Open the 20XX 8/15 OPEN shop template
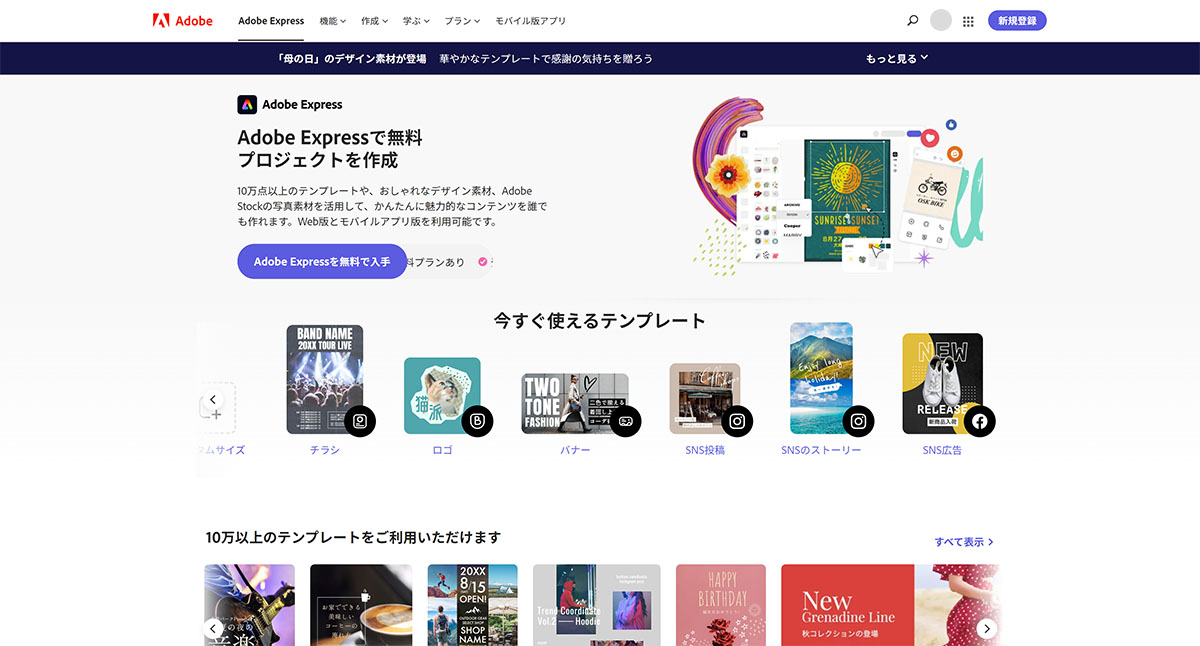Screen dimensions: 1200x646 tap(472, 605)
